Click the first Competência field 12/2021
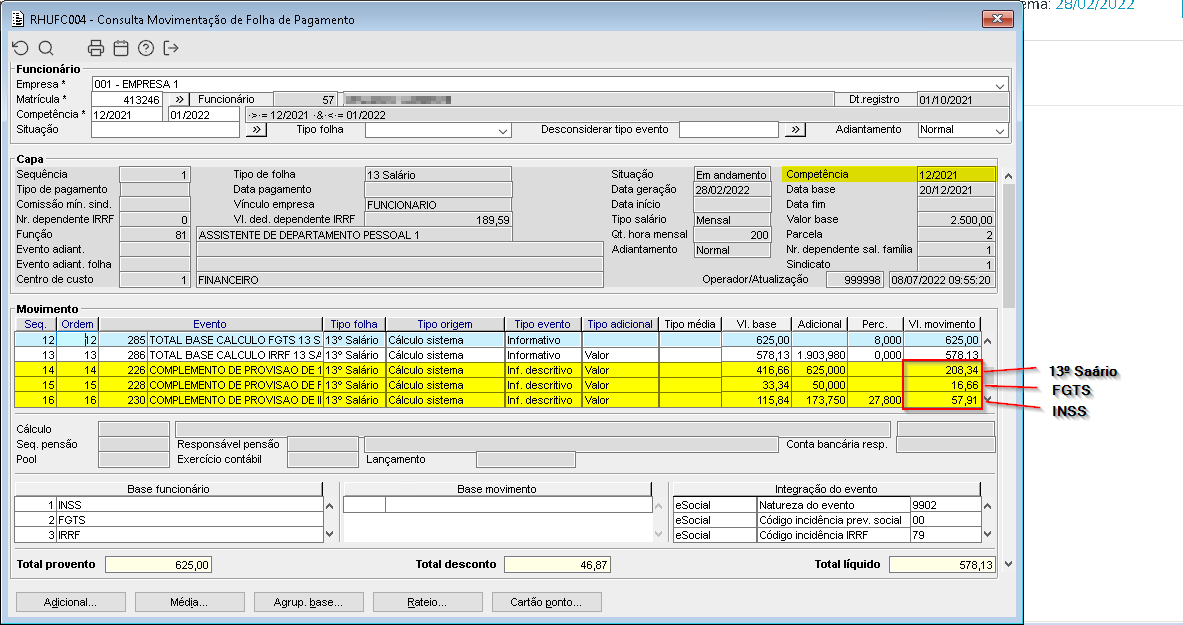 pyautogui.click(x=127, y=115)
